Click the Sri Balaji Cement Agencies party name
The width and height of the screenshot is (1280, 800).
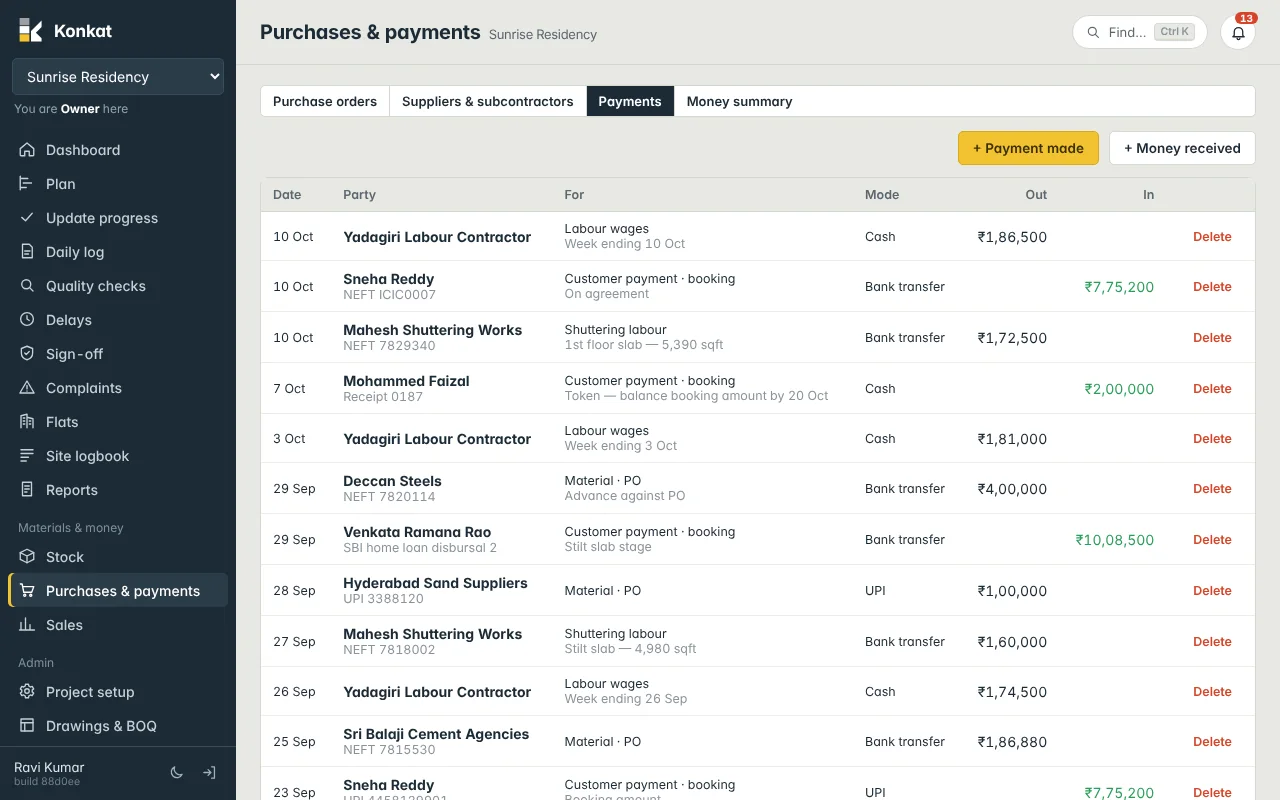pos(436,734)
